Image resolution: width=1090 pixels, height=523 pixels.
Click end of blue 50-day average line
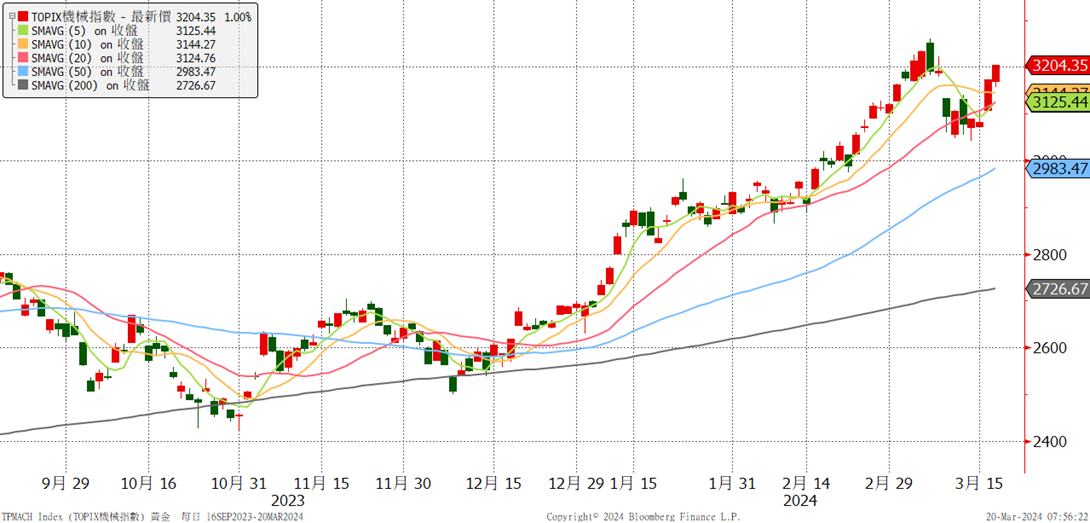pyautogui.click(x=993, y=168)
